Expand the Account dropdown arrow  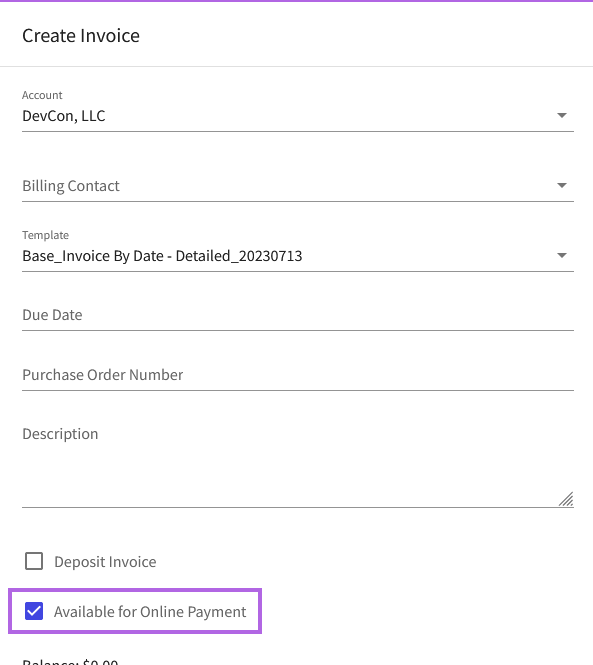tap(562, 115)
